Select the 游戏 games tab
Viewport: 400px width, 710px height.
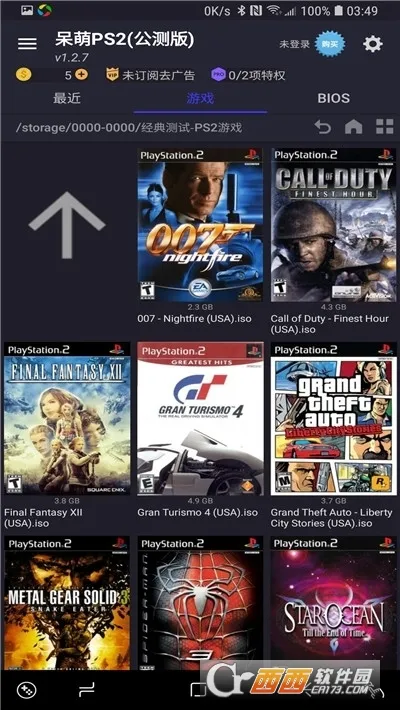[x=200, y=98]
